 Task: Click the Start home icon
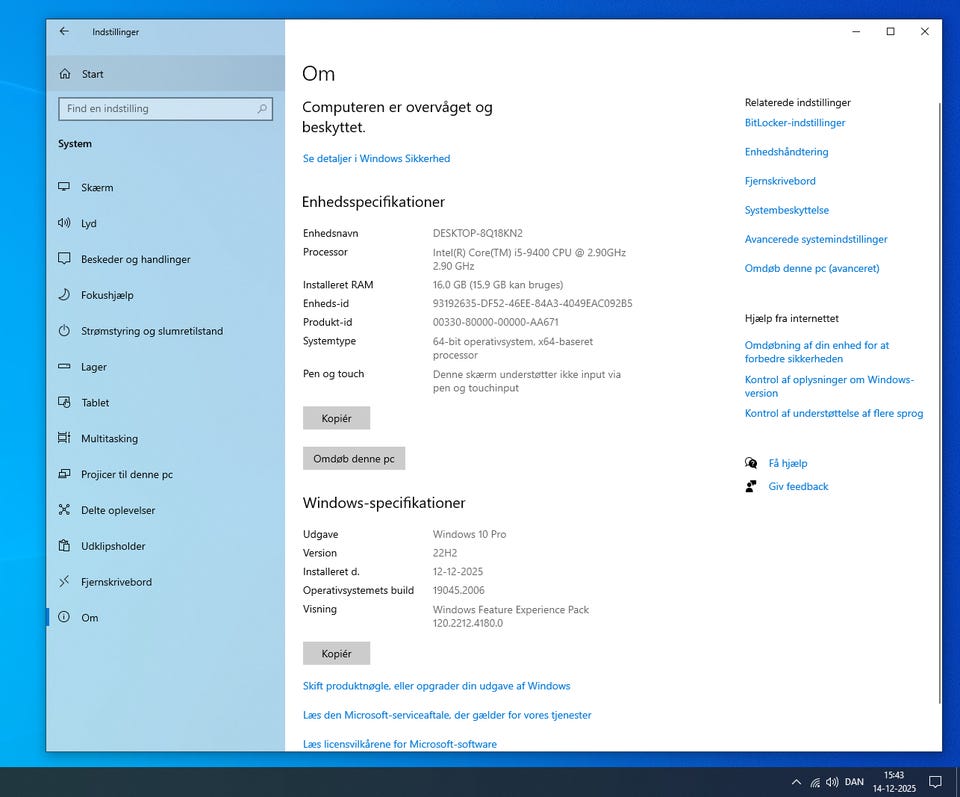(x=65, y=73)
